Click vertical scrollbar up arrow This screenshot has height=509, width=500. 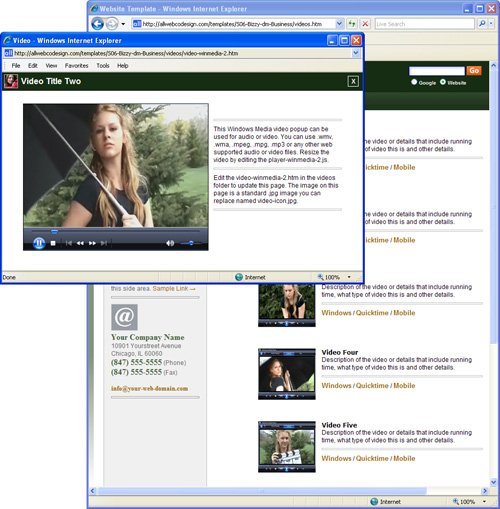pos(494,65)
